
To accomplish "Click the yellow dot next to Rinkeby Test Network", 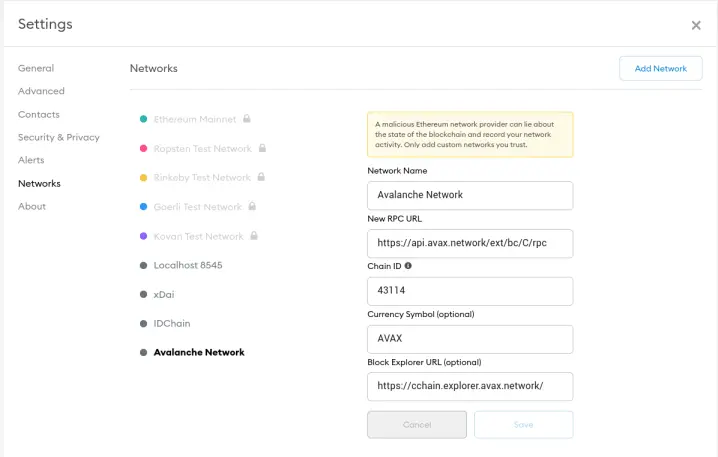I will click(x=143, y=178).
